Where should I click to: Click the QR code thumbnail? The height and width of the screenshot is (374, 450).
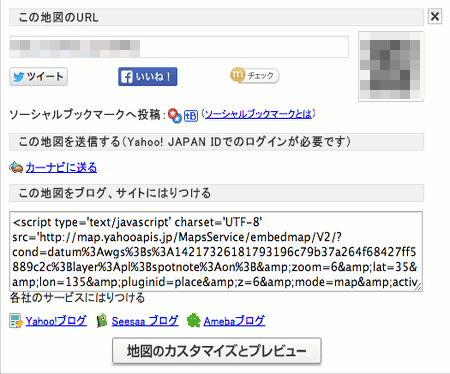pyautogui.click(x=391, y=66)
